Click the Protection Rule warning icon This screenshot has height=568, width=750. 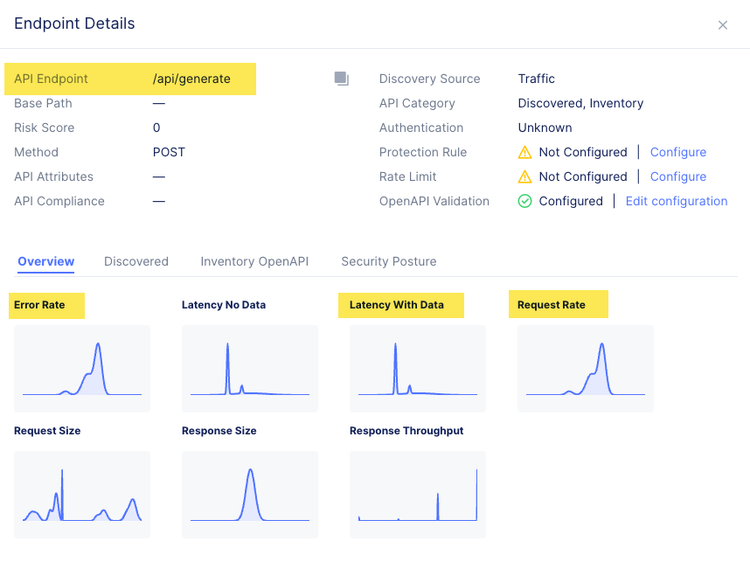525,152
